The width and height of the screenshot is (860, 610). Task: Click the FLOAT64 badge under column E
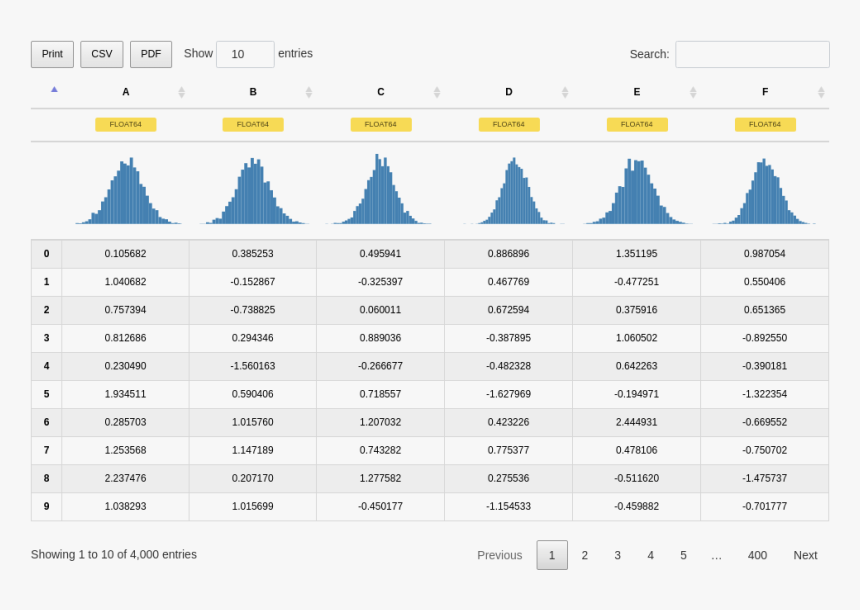[636, 124]
